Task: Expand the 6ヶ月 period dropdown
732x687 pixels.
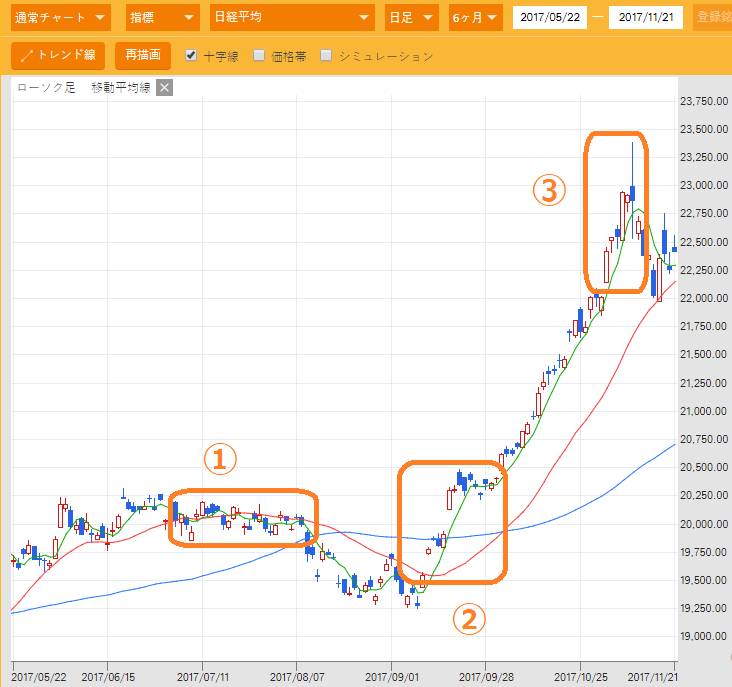Action: coord(475,18)
